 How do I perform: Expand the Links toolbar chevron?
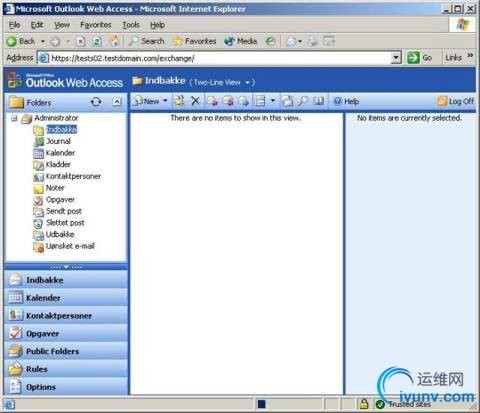pyautogui.click(x=470, y=56)
